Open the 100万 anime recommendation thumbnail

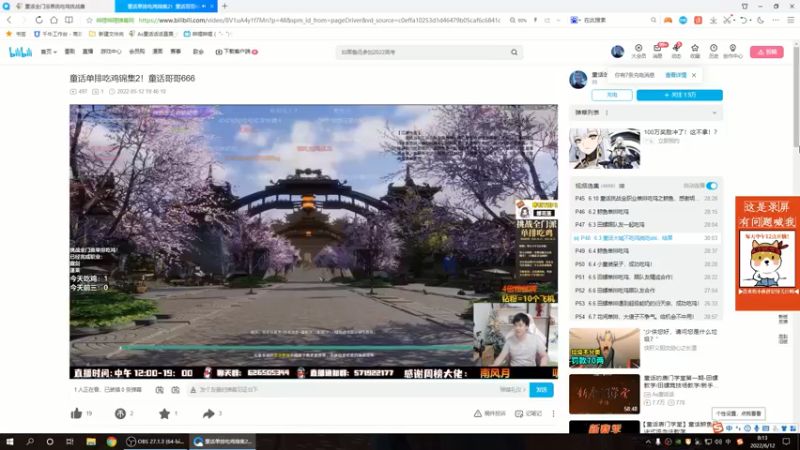point(604,148)
